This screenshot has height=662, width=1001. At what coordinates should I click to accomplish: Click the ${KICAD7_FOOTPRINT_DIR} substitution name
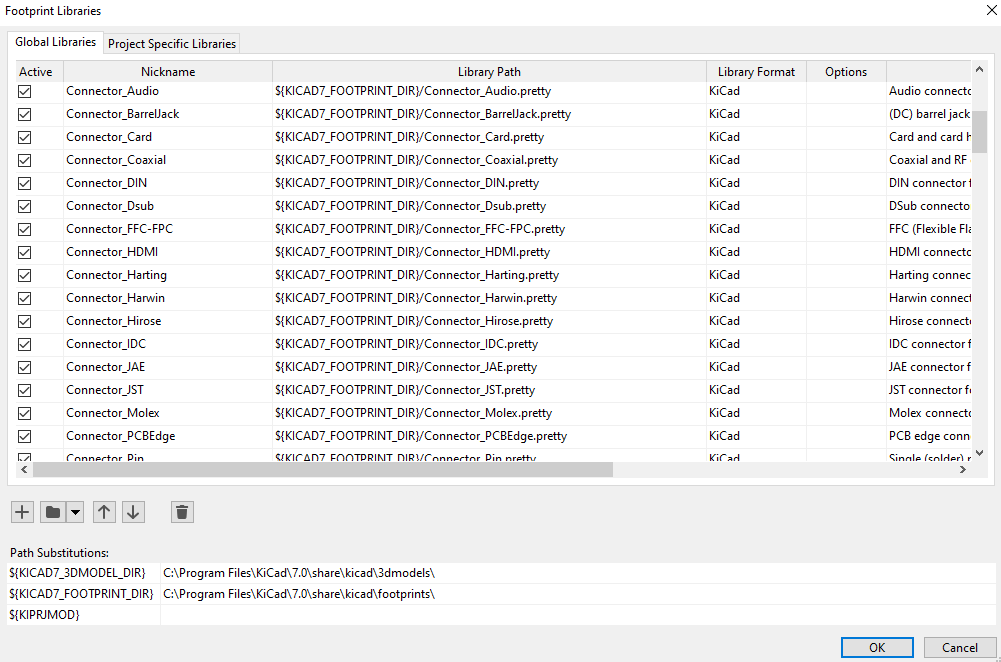pos(84,594)
